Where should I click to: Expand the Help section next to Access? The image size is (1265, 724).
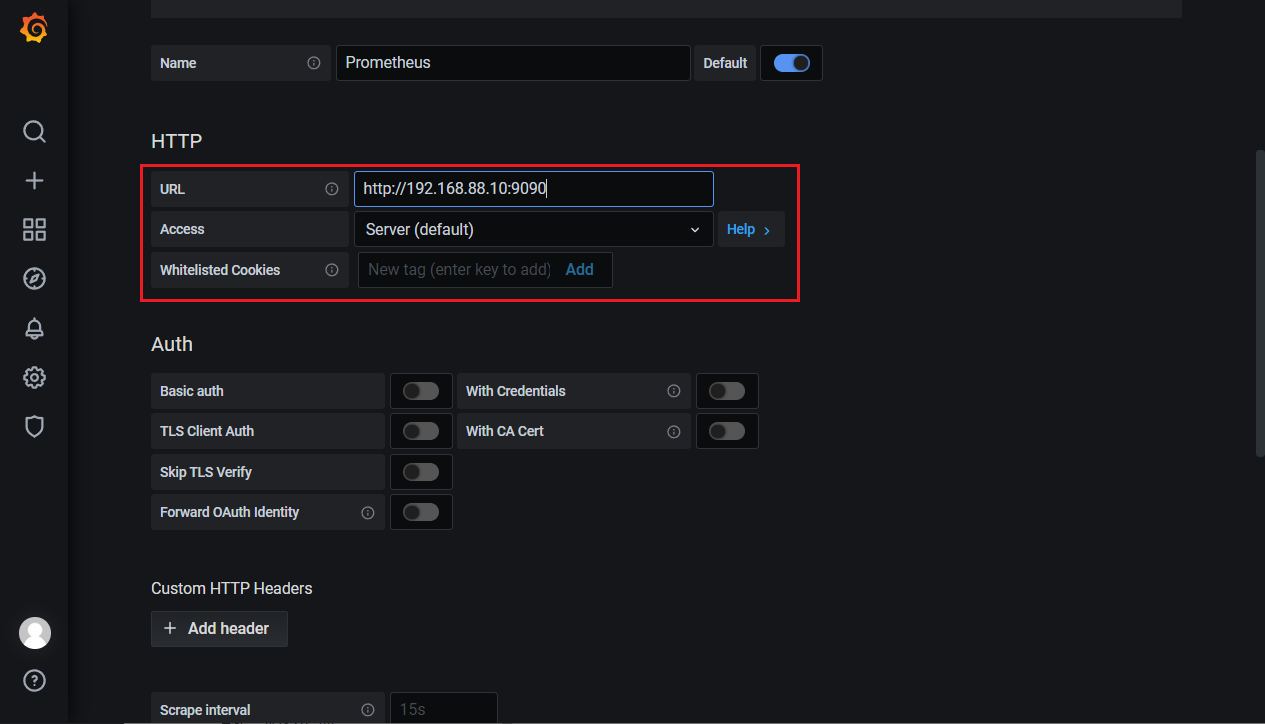[x=750, y=229]
